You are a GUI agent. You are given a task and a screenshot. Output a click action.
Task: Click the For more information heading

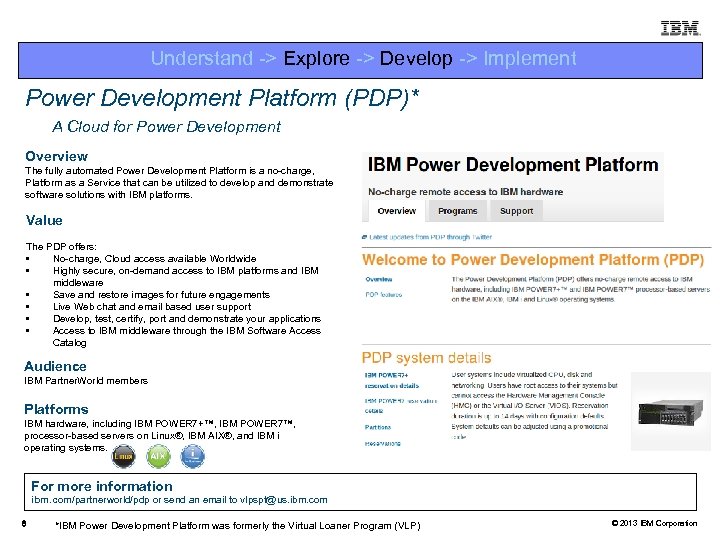[x=102, y=486]
